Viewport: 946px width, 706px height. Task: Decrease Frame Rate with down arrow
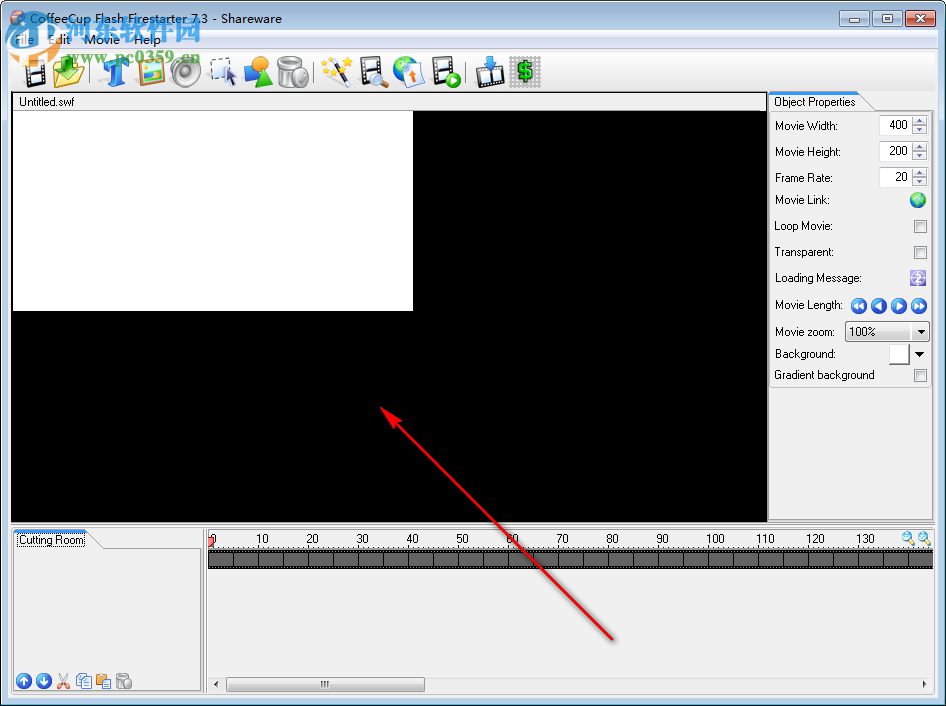[919, 181]
